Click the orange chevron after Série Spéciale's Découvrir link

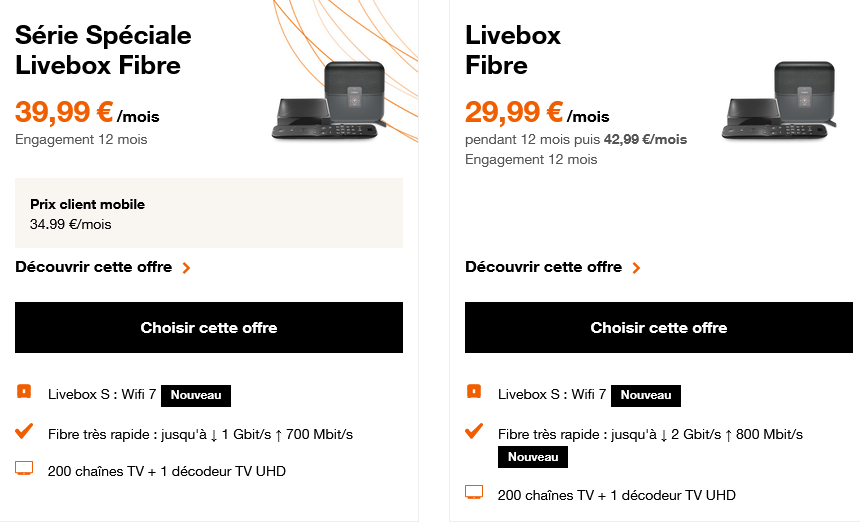click(x=187, y=268)
